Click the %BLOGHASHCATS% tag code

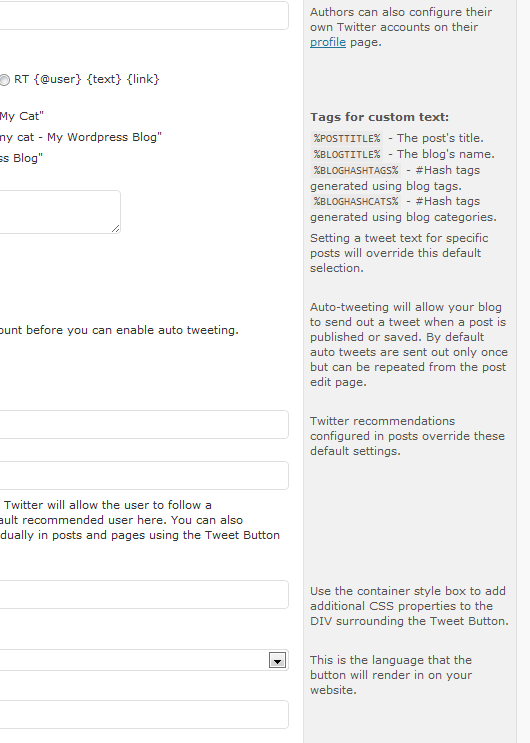[x=356, y=201]
